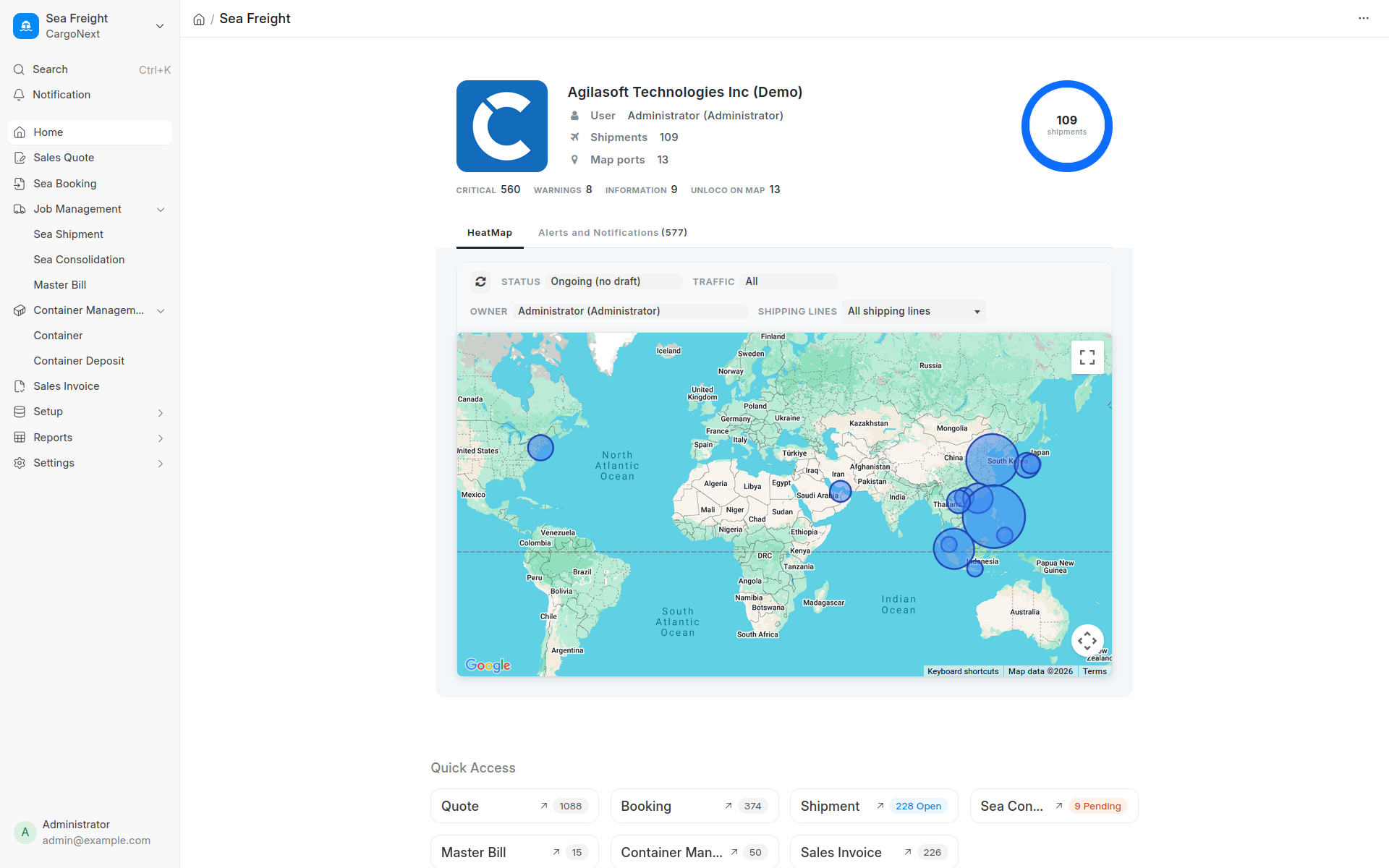Click the Sales Invoice document icon
This screenshot has width=1389, height=868.
point(20,386)
